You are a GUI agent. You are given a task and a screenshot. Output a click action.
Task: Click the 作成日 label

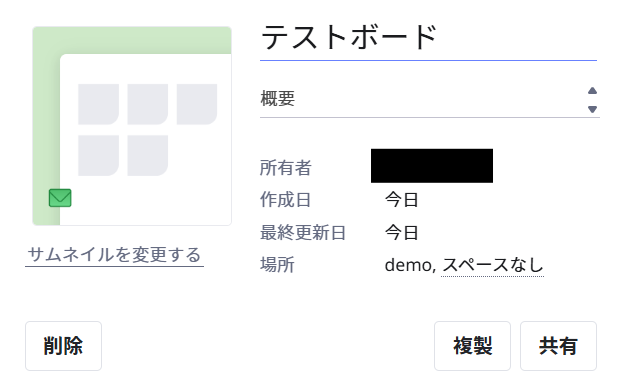(x=285, y=200)
